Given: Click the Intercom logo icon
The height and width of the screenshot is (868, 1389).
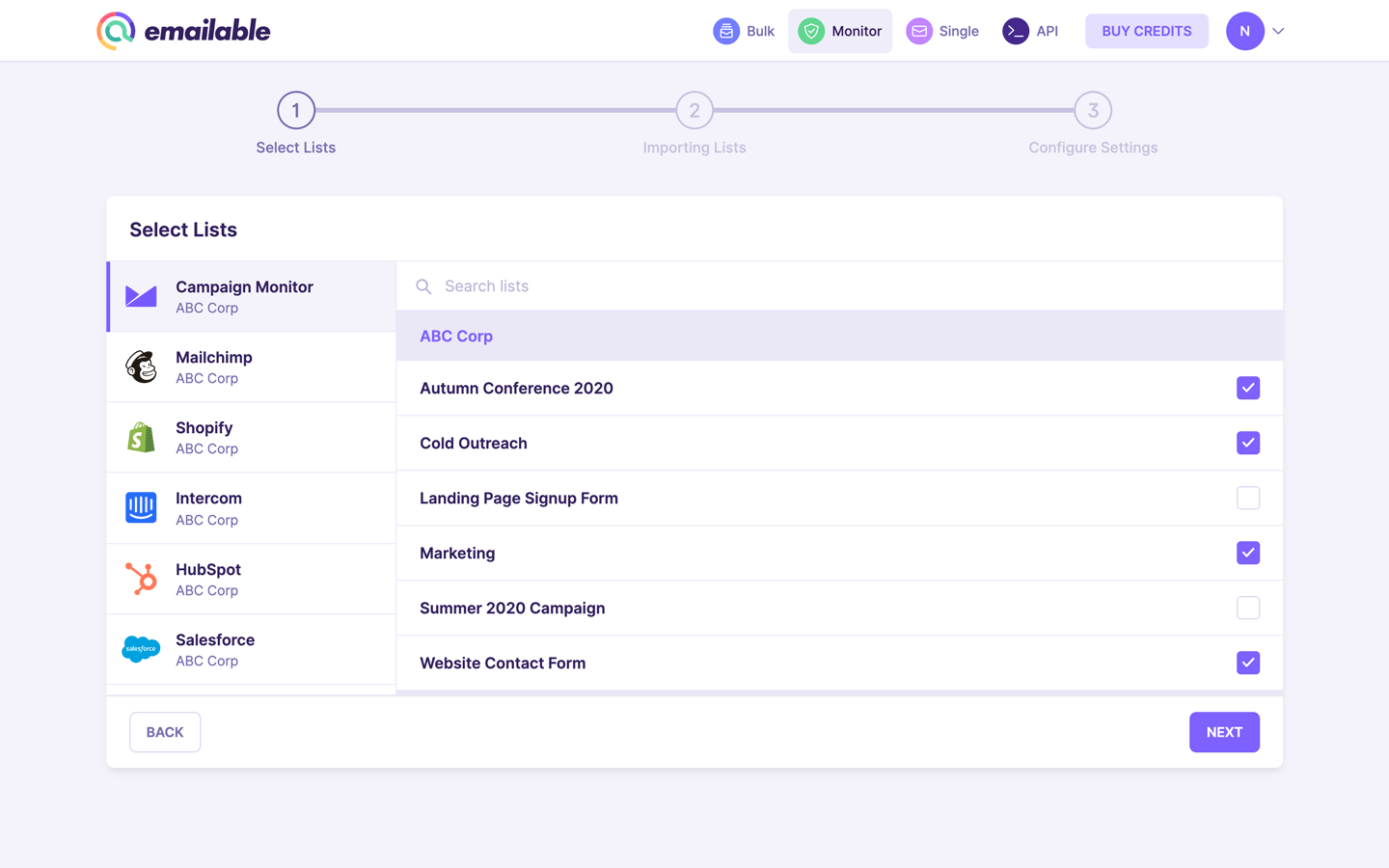Looking at the screenshot, I should 141,507.
